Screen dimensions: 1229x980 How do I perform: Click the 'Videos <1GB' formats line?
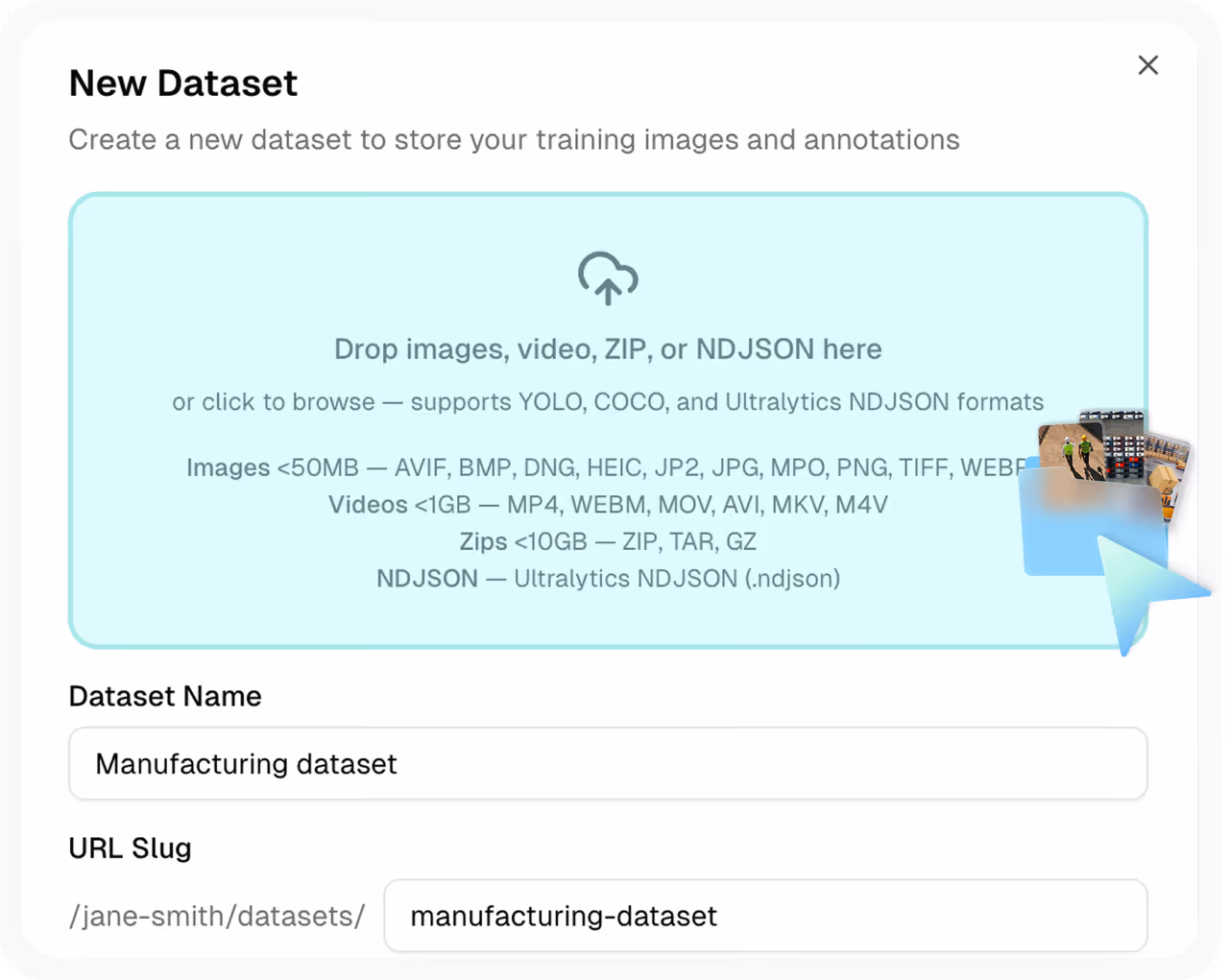[x=608, y=504]
